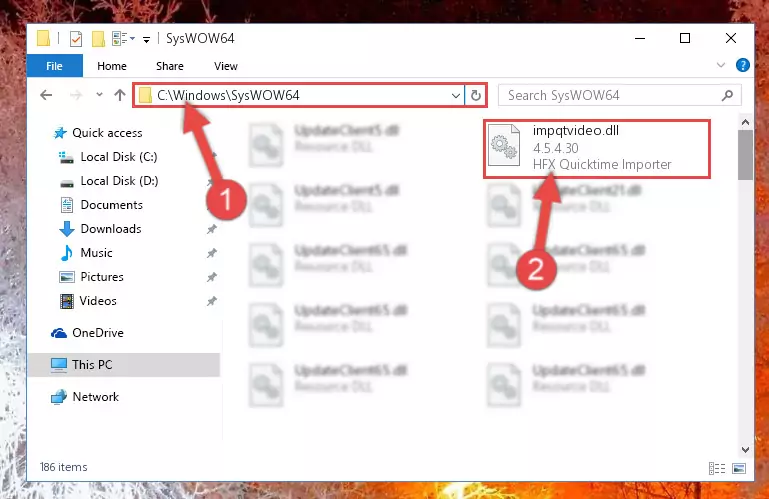This screenshot has width=769, height=499.
Task: Click the Properties checkmark quick access icon
Action: [76, 39]
